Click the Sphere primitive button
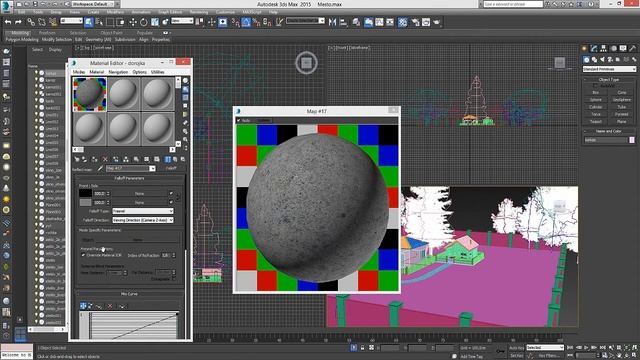Image resolution: width=640 pixels, height=360 pixels. (x=596, y=100)
